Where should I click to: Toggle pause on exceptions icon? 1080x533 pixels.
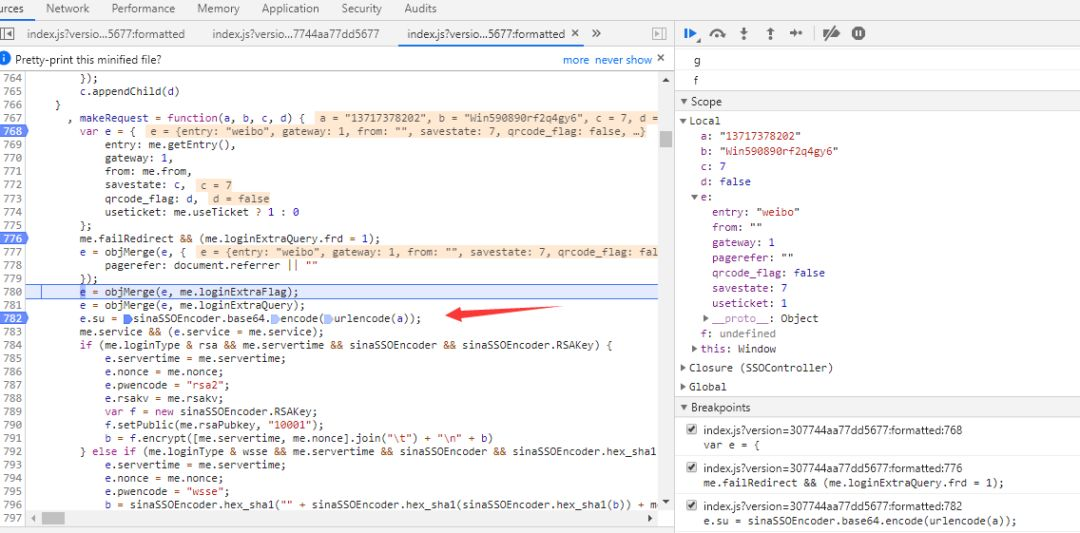(858, 33)
